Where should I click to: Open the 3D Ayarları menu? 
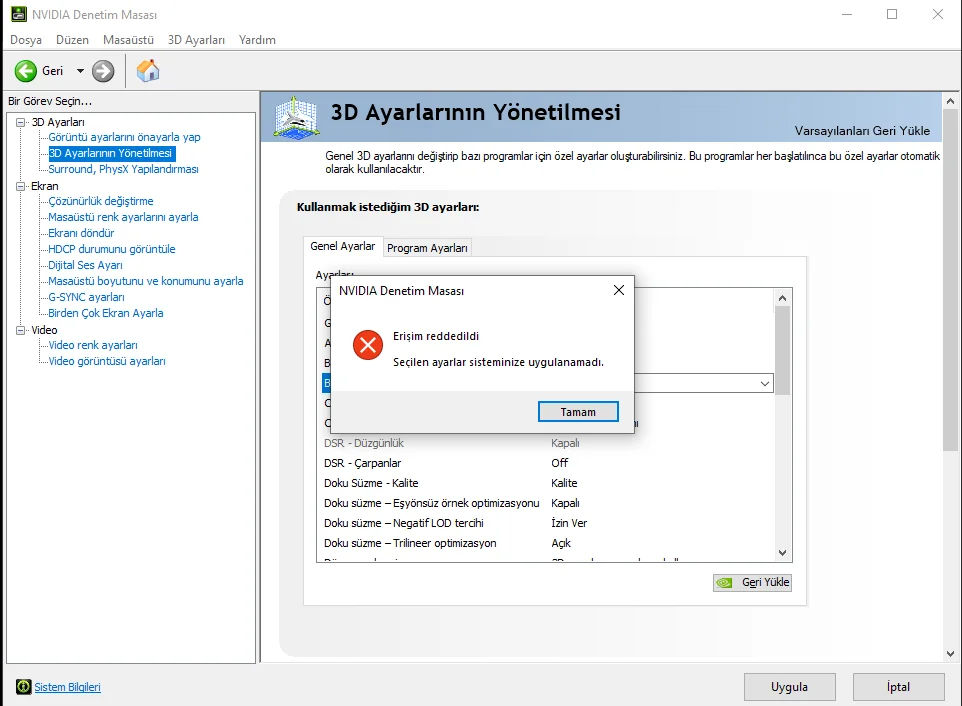pos(196,40)
